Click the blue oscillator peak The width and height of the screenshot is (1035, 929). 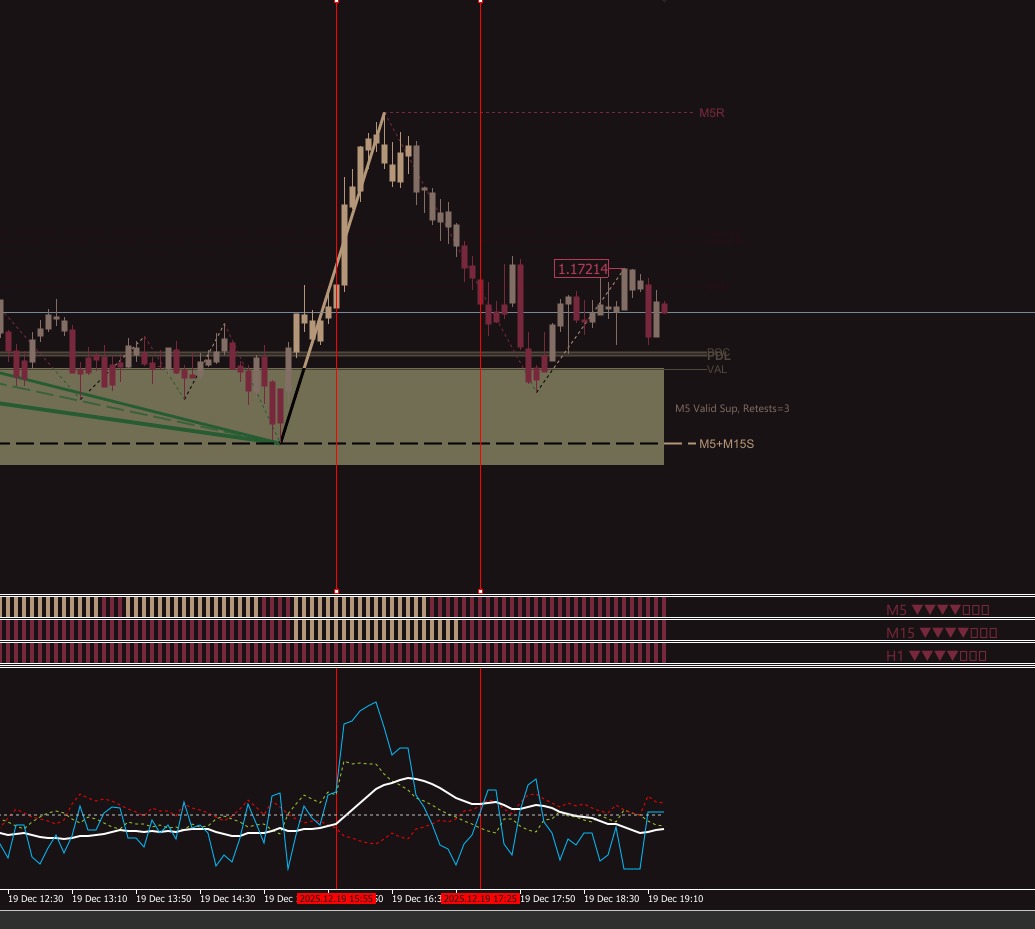(376, 703)
